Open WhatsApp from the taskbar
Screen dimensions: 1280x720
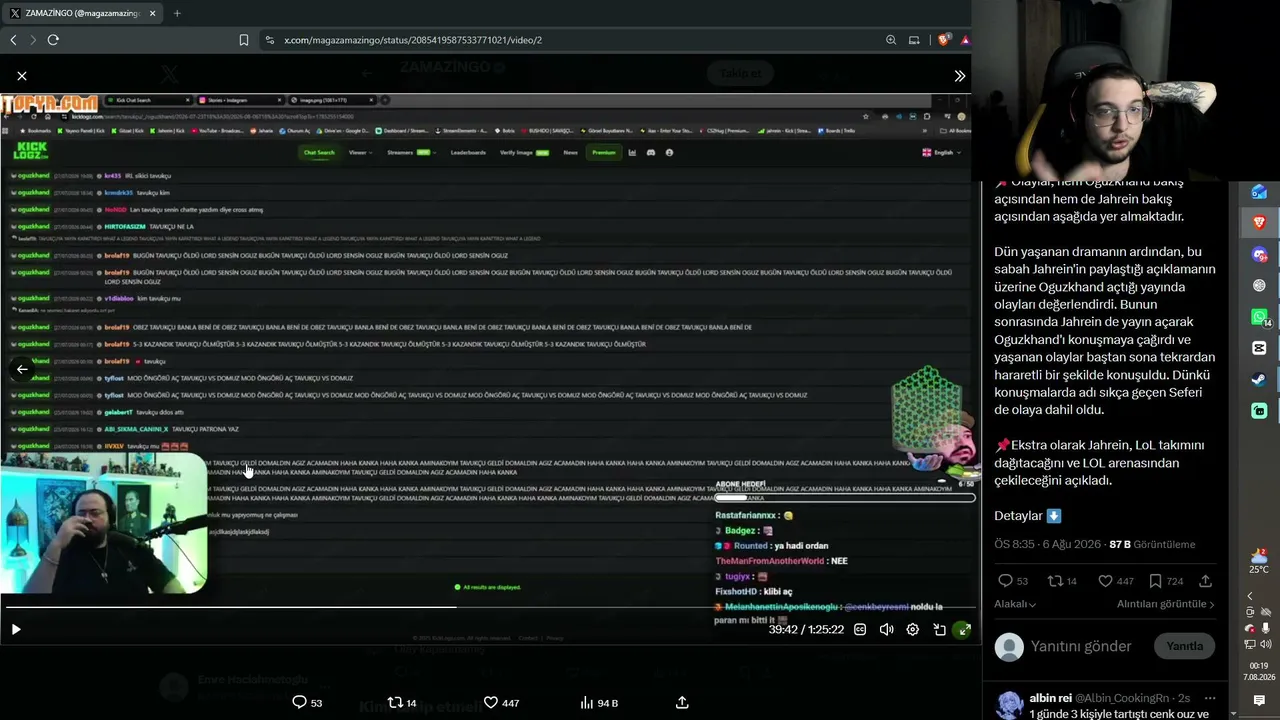(1259, 317)
